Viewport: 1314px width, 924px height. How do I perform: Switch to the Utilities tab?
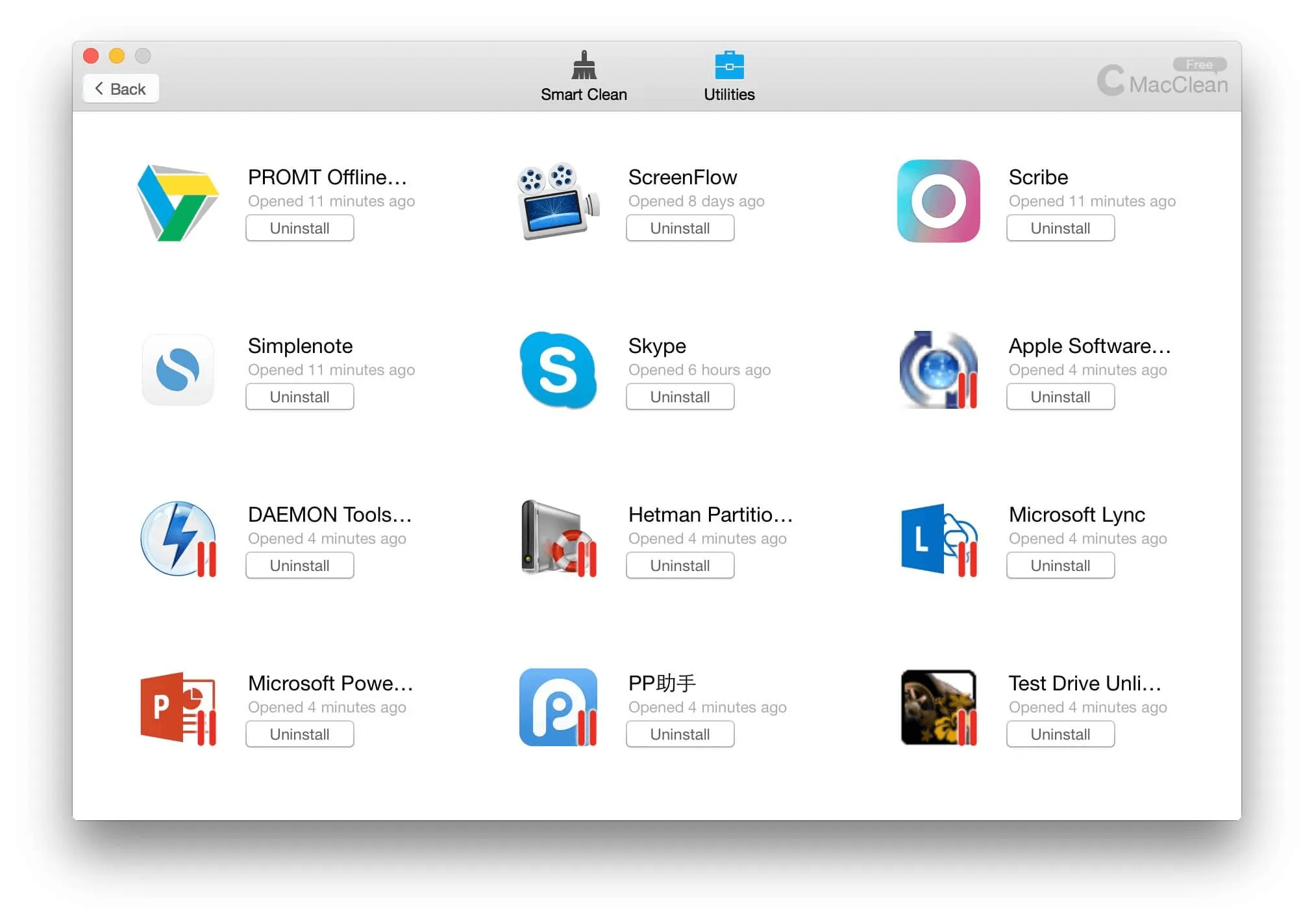coord(729,77)
